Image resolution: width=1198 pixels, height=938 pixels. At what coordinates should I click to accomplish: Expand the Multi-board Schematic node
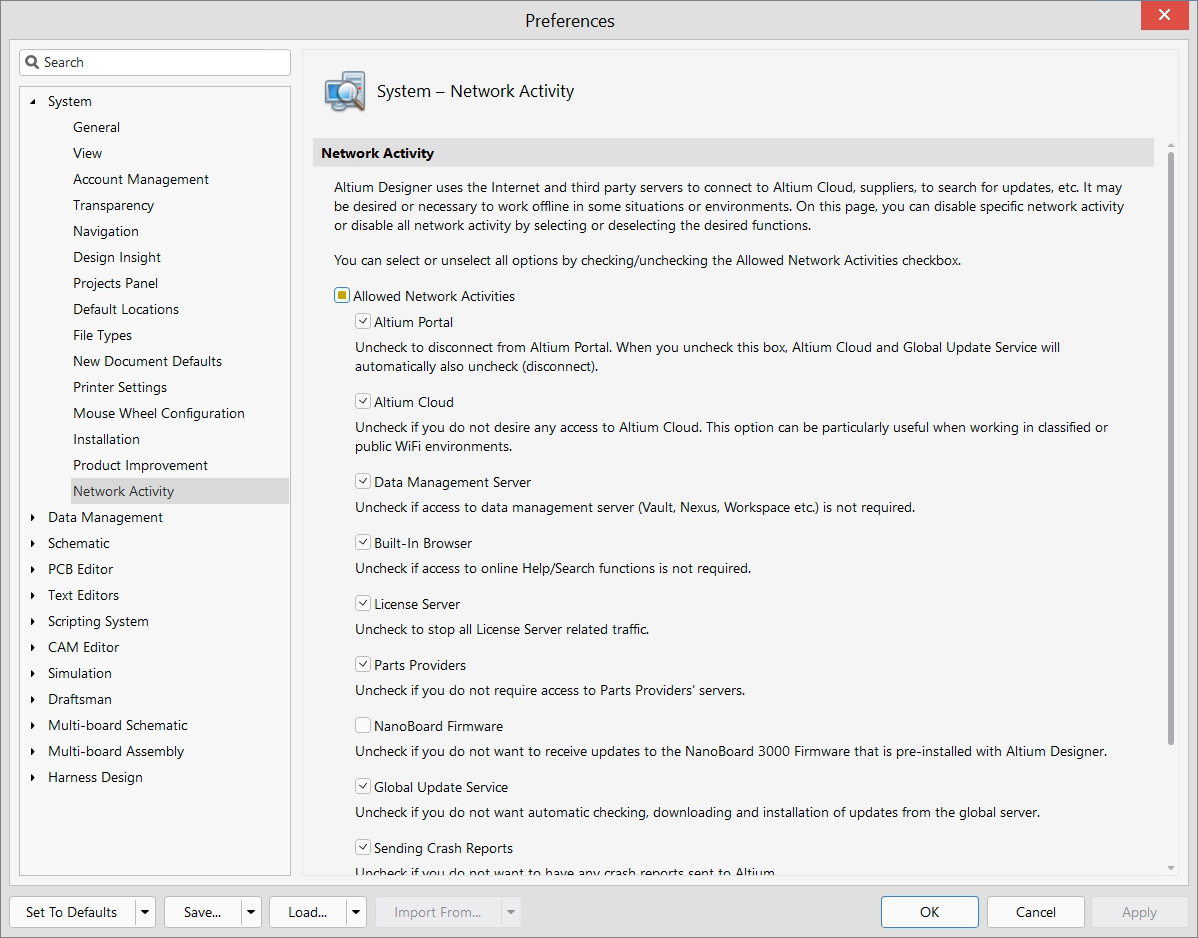coord(33,725)
